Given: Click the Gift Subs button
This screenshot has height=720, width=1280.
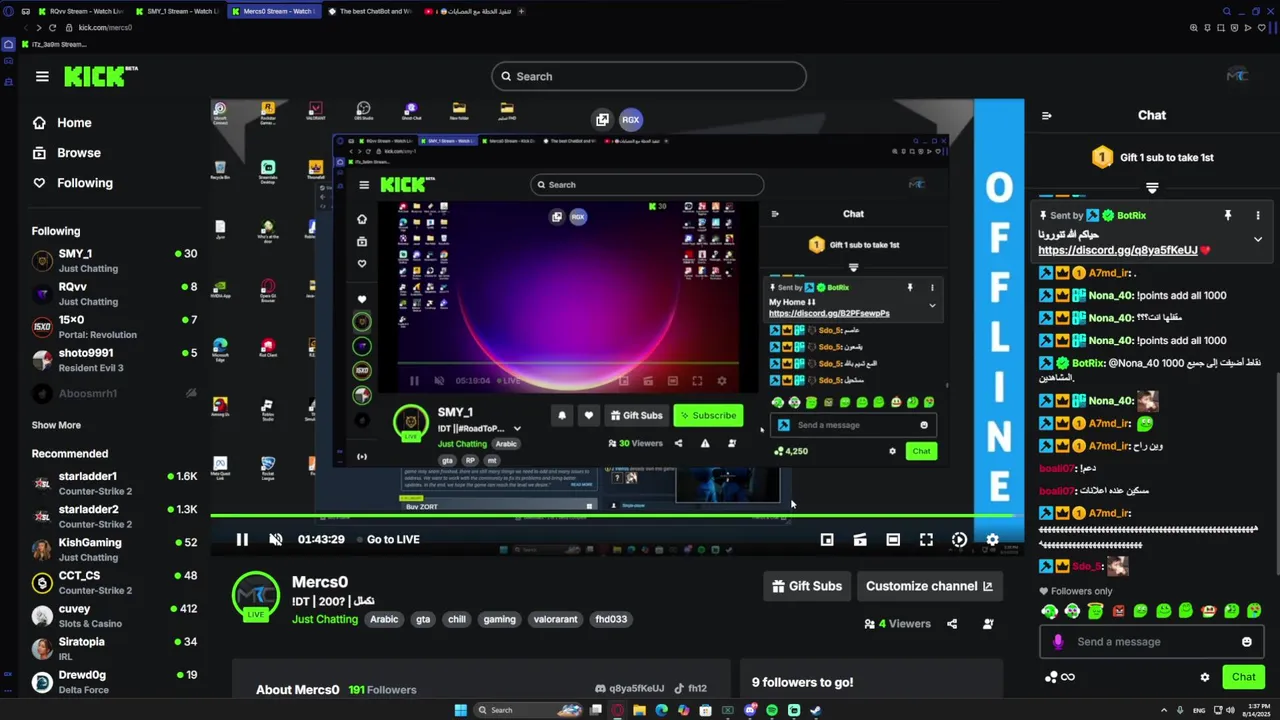Looking at the screenshot, I should (806, 586).
